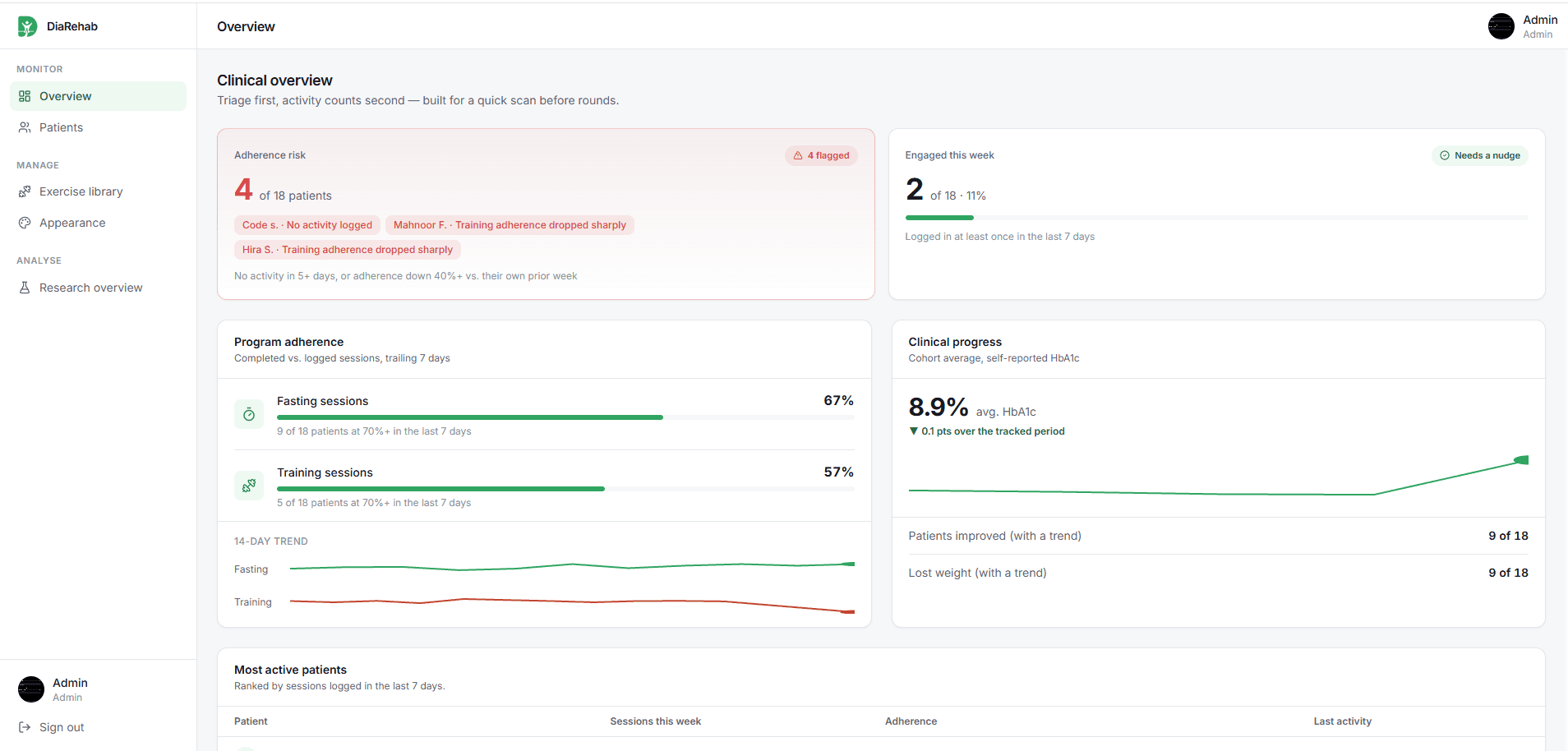Click the large red 4 adherence risk count
Screen dimensions: 1568x751
point(243,190)
